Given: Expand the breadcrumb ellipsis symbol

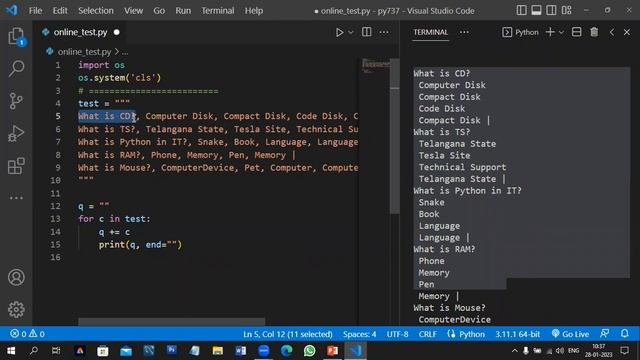Looking at the screenshot, I should click(125, 52).
